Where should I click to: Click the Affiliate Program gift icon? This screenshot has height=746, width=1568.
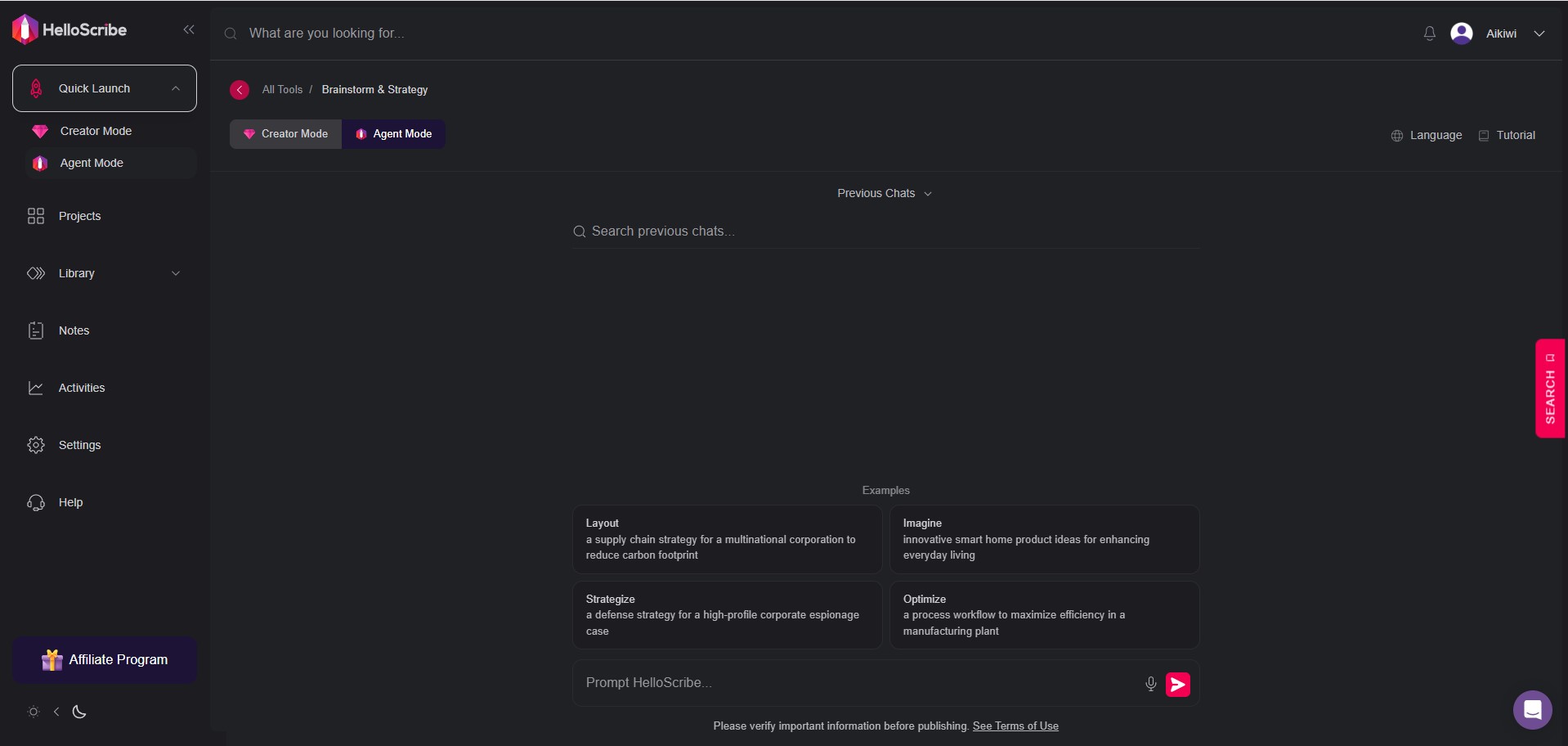pos(52,660)
